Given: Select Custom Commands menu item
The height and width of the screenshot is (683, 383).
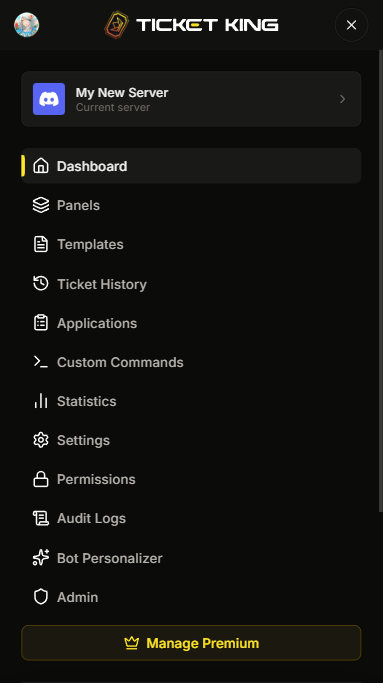Looking at the screenshot, I should click(191, 362).
